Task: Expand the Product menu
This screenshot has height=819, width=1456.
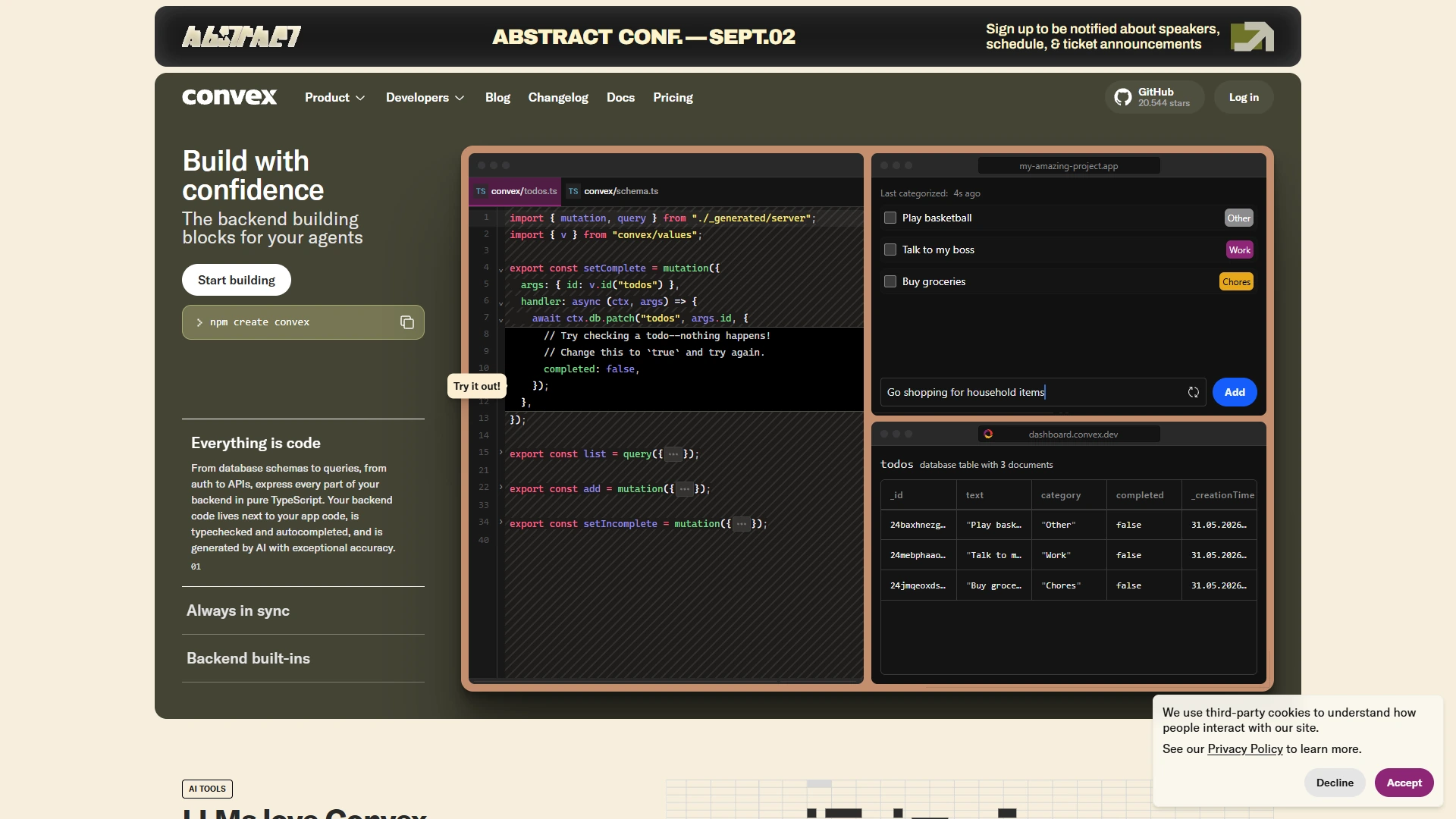Action: pyautogui.click(x=334, y=97)
